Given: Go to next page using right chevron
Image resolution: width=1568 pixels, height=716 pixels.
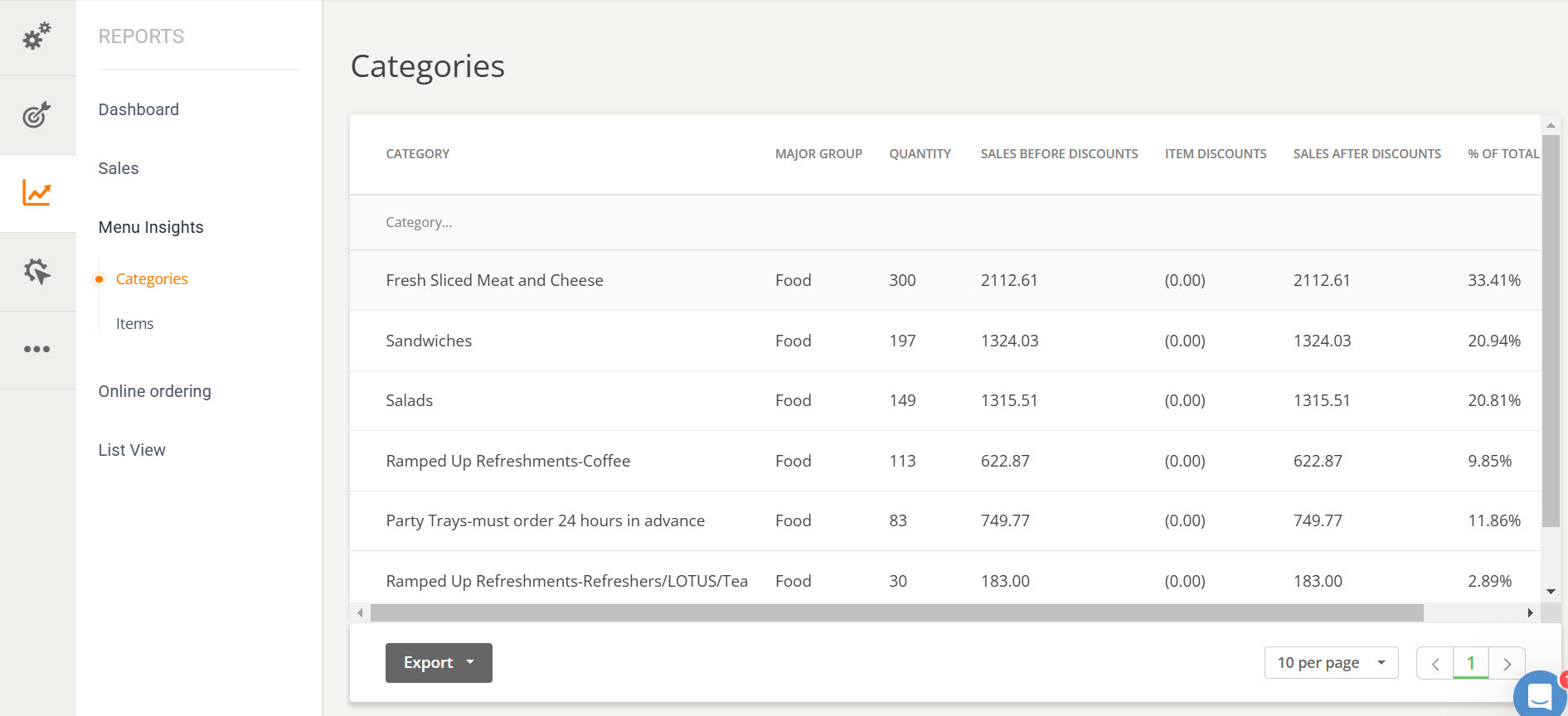Looking at the screenshot, I should tap(1507, 664).
